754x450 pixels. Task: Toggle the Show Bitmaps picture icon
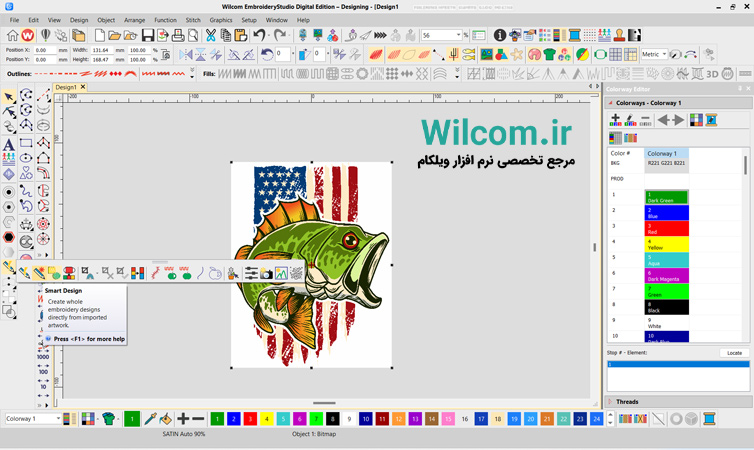487,54
